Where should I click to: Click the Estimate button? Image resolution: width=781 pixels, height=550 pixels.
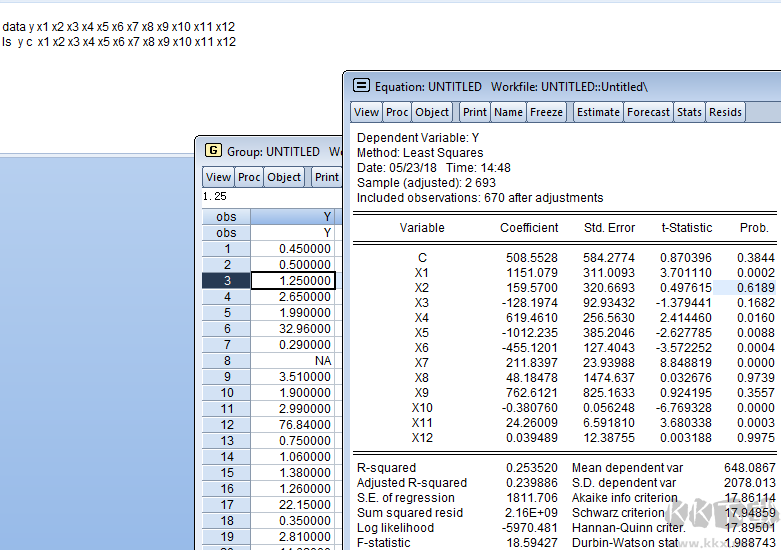pos(598,112)
